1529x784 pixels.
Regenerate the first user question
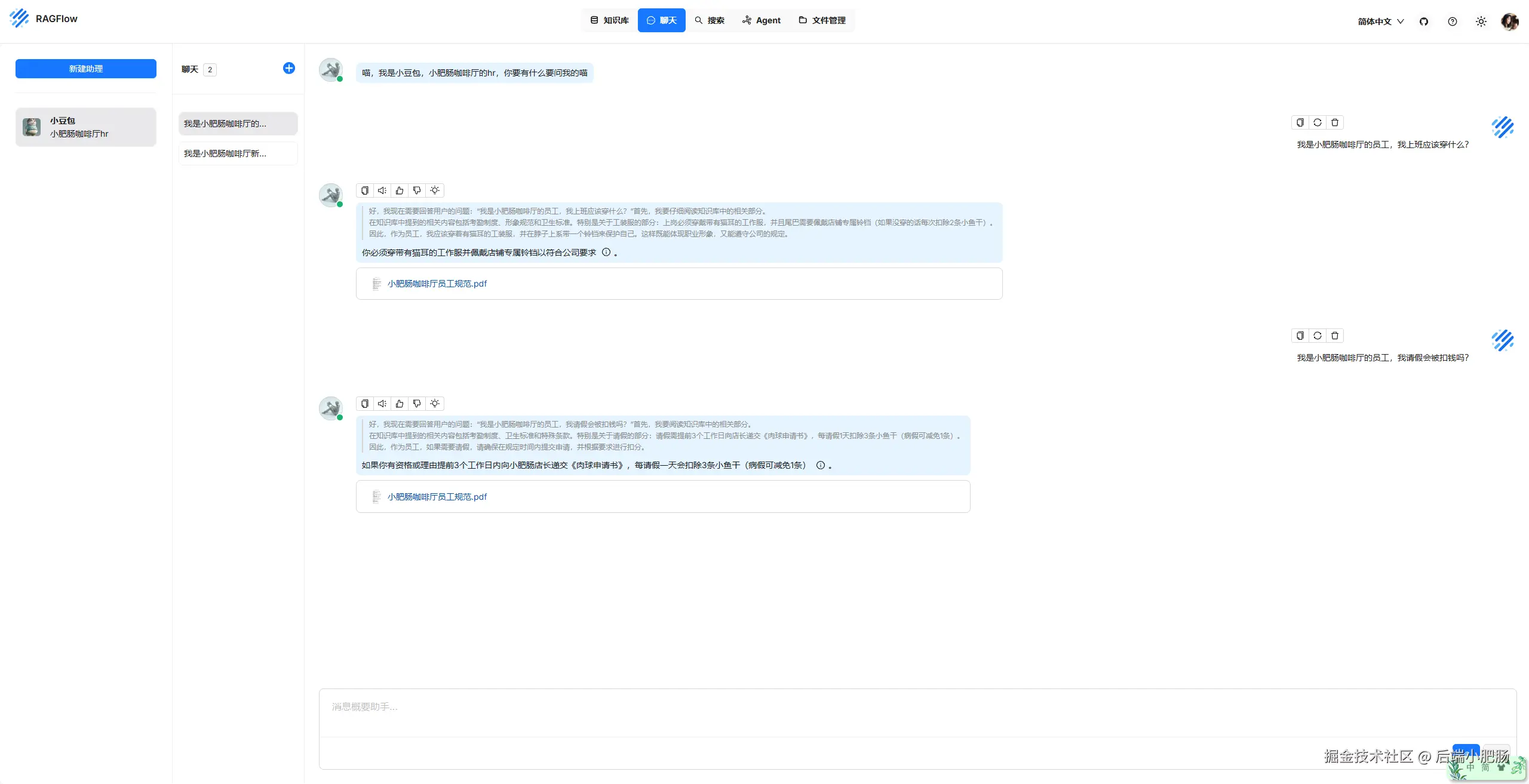point(1317,122)
